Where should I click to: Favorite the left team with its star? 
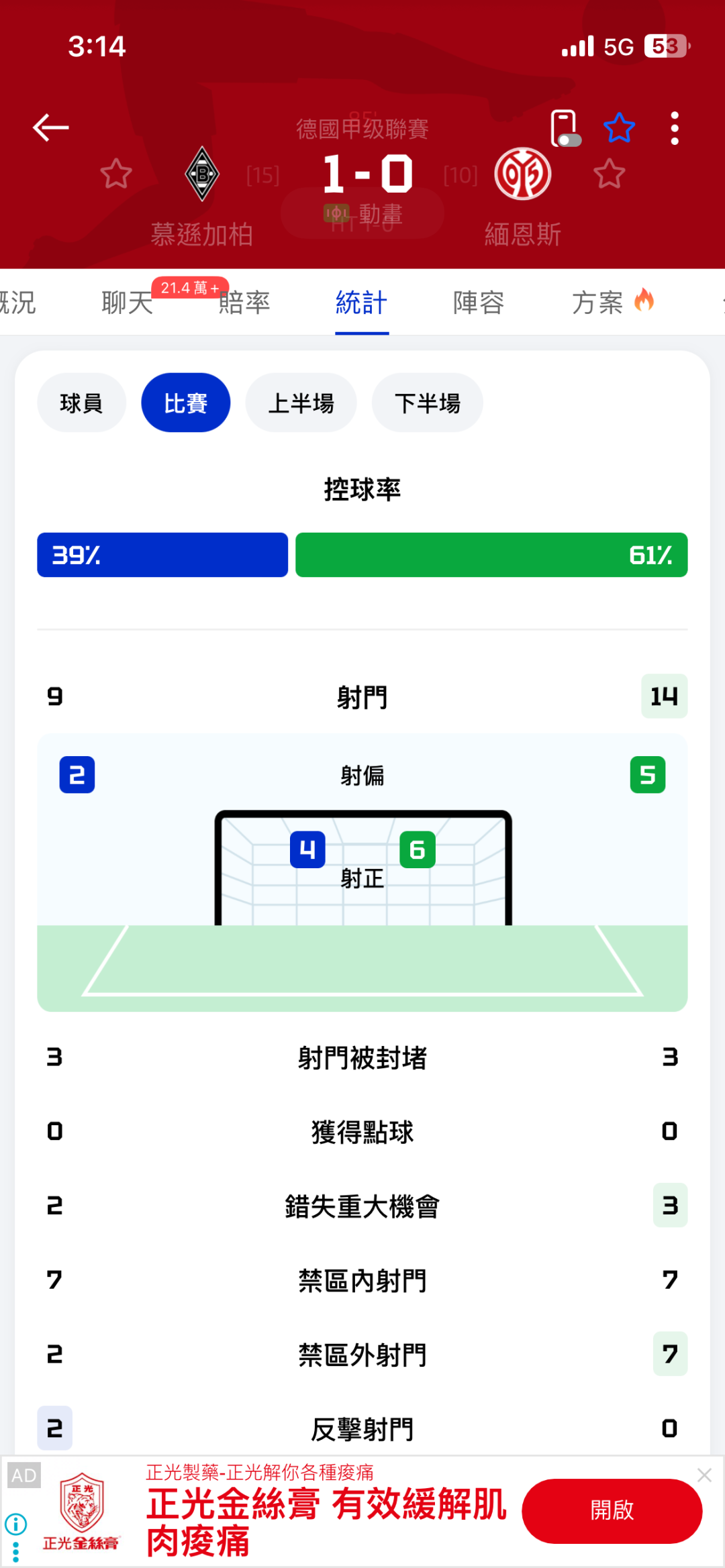[116, 174]
